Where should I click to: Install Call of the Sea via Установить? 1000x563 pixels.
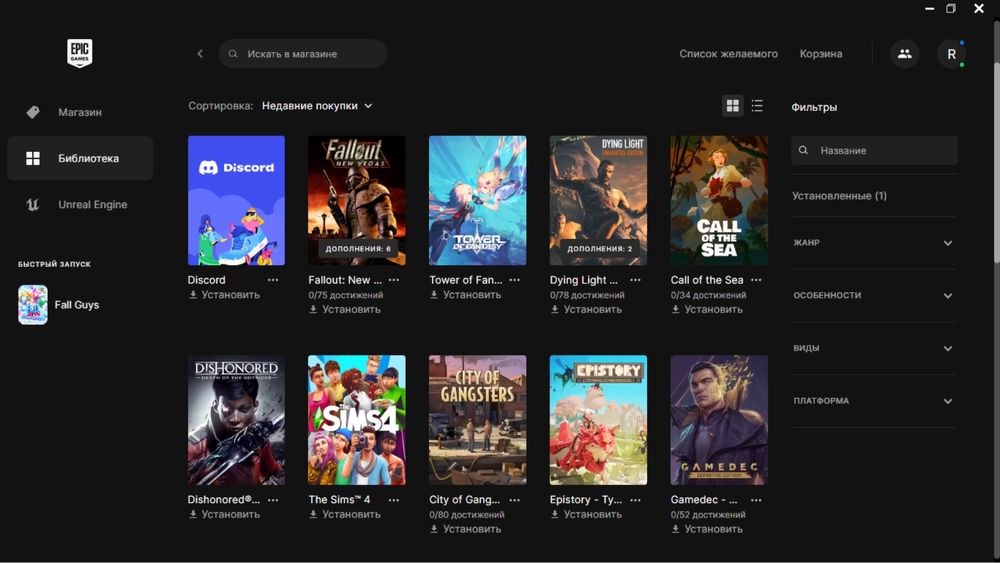(x=708, y=309)
